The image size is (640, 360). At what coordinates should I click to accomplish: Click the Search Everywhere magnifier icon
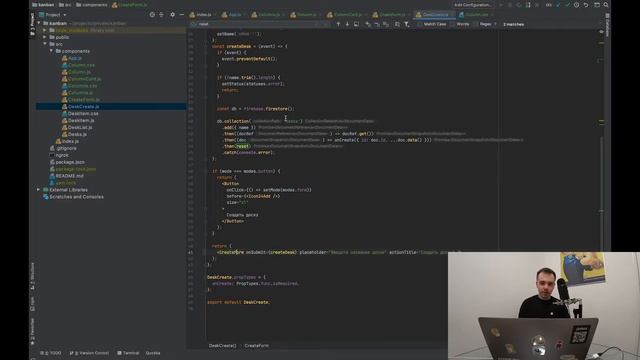(606, 5)
